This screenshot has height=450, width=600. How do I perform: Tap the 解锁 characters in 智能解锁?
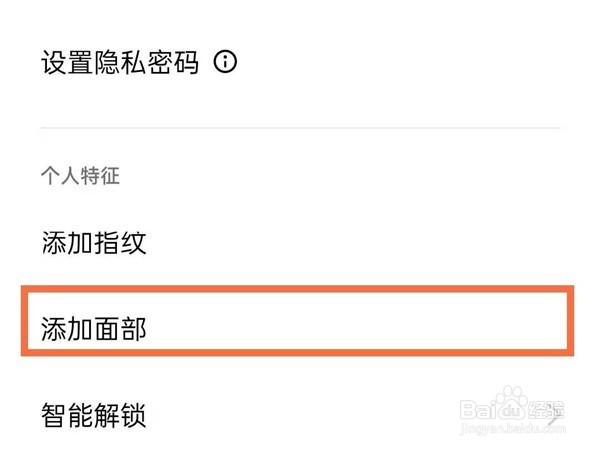[x=121, y=413]
